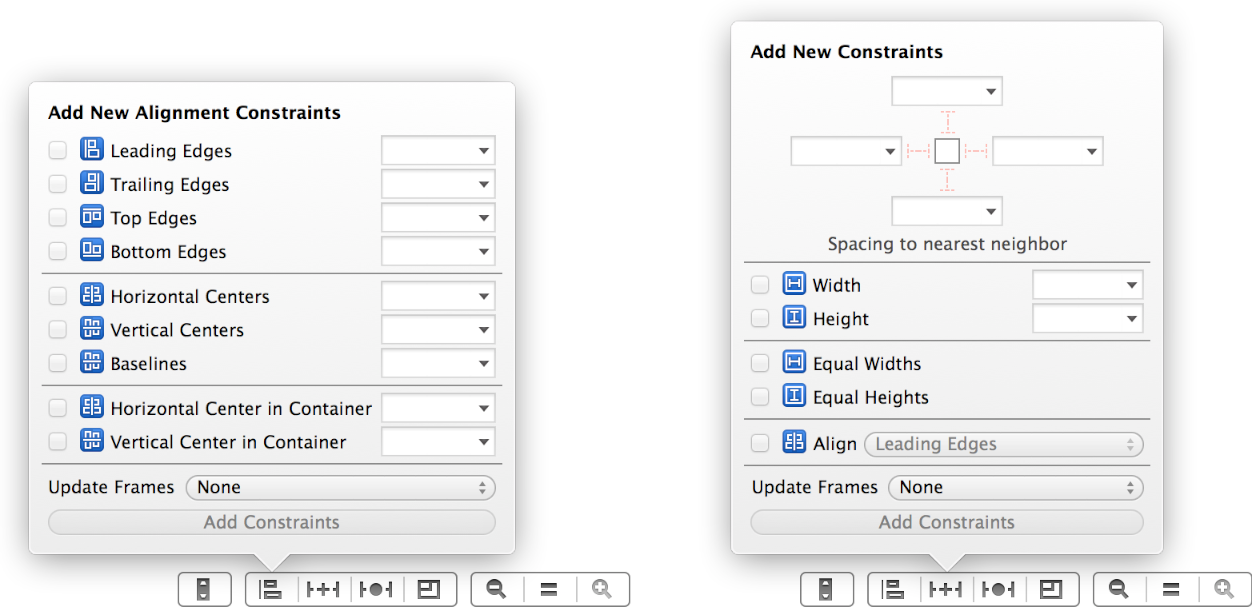Click the Trailing Edges alignment icon
This screenshot has height=607, width=1252.
92,184
